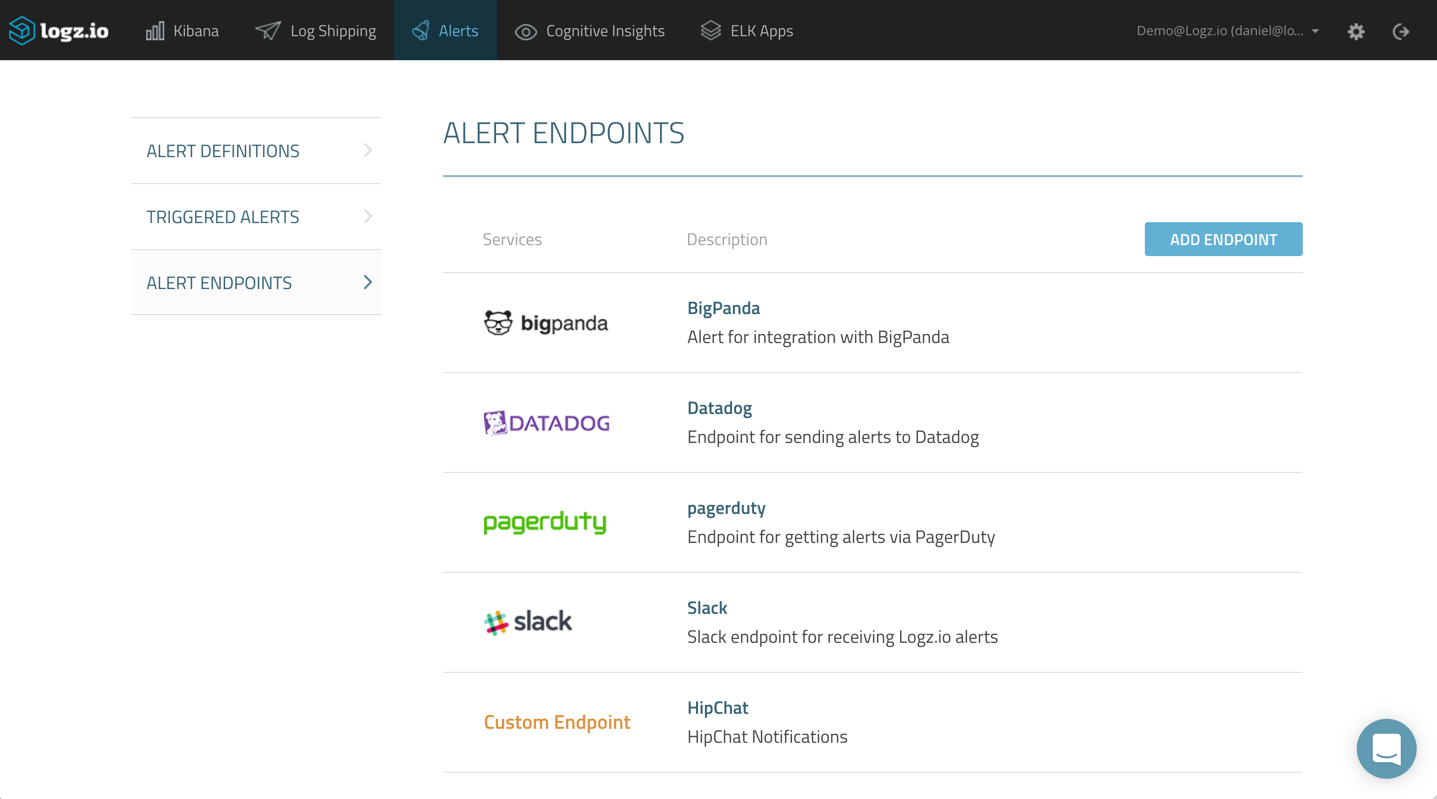Expand Triggered Alerts chevron

coord(368,217)
